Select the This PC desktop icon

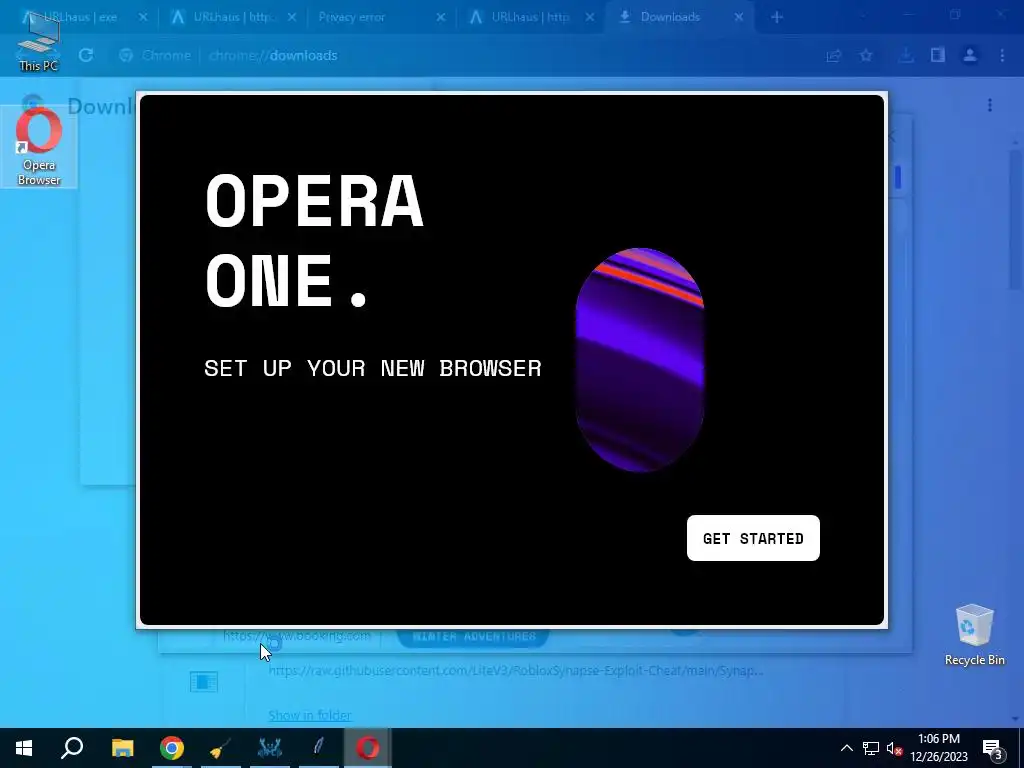tap(39, 42)
